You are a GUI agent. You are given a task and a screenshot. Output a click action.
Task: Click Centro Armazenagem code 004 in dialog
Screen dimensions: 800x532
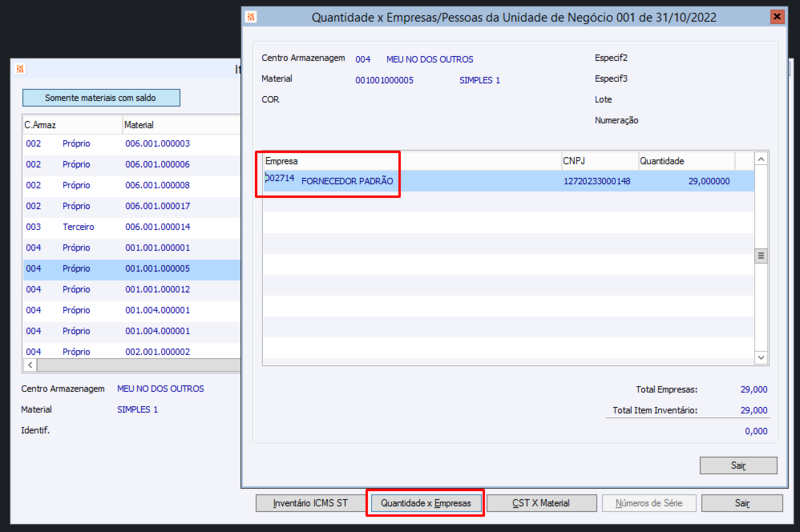(x=363, y=60)
